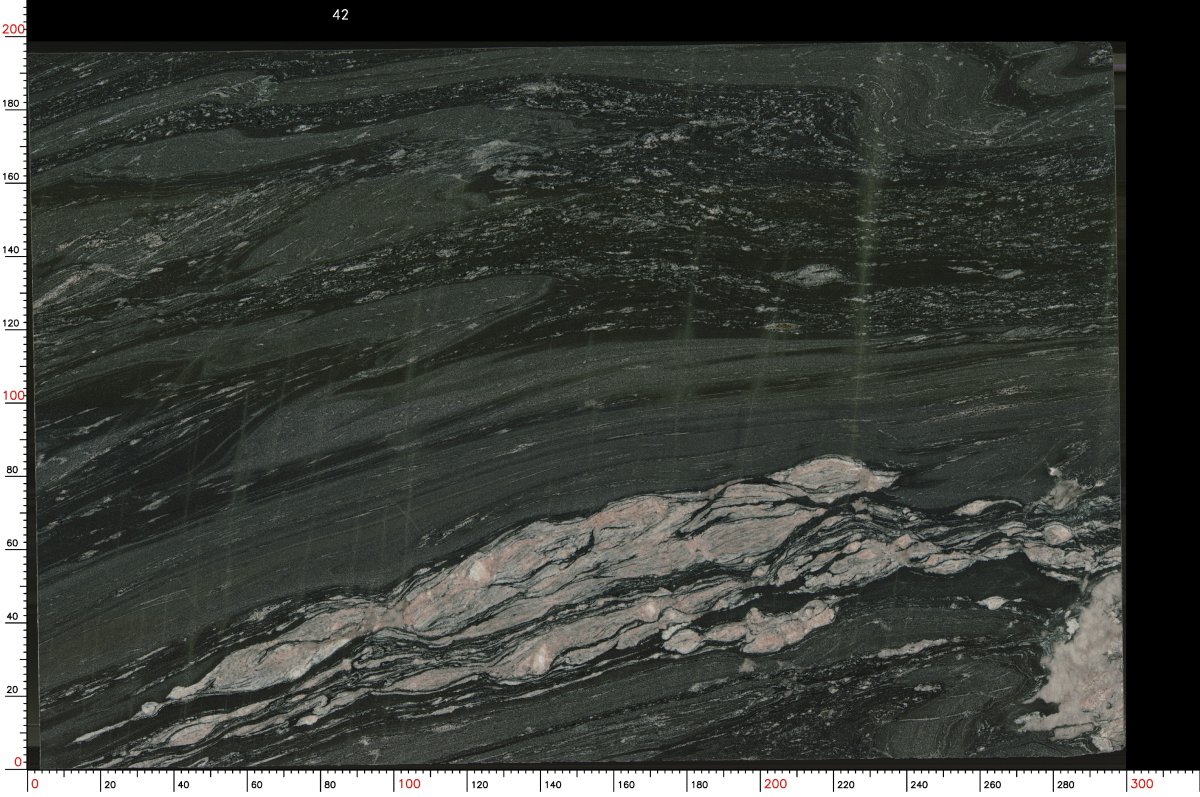Click the dark green stone slab image

[x=576, y=405]
